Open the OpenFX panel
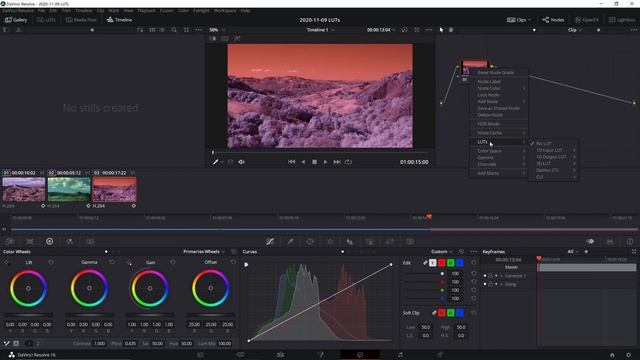Screen dimensions: 640x360 pyautogui.click(x=587, y=20)
